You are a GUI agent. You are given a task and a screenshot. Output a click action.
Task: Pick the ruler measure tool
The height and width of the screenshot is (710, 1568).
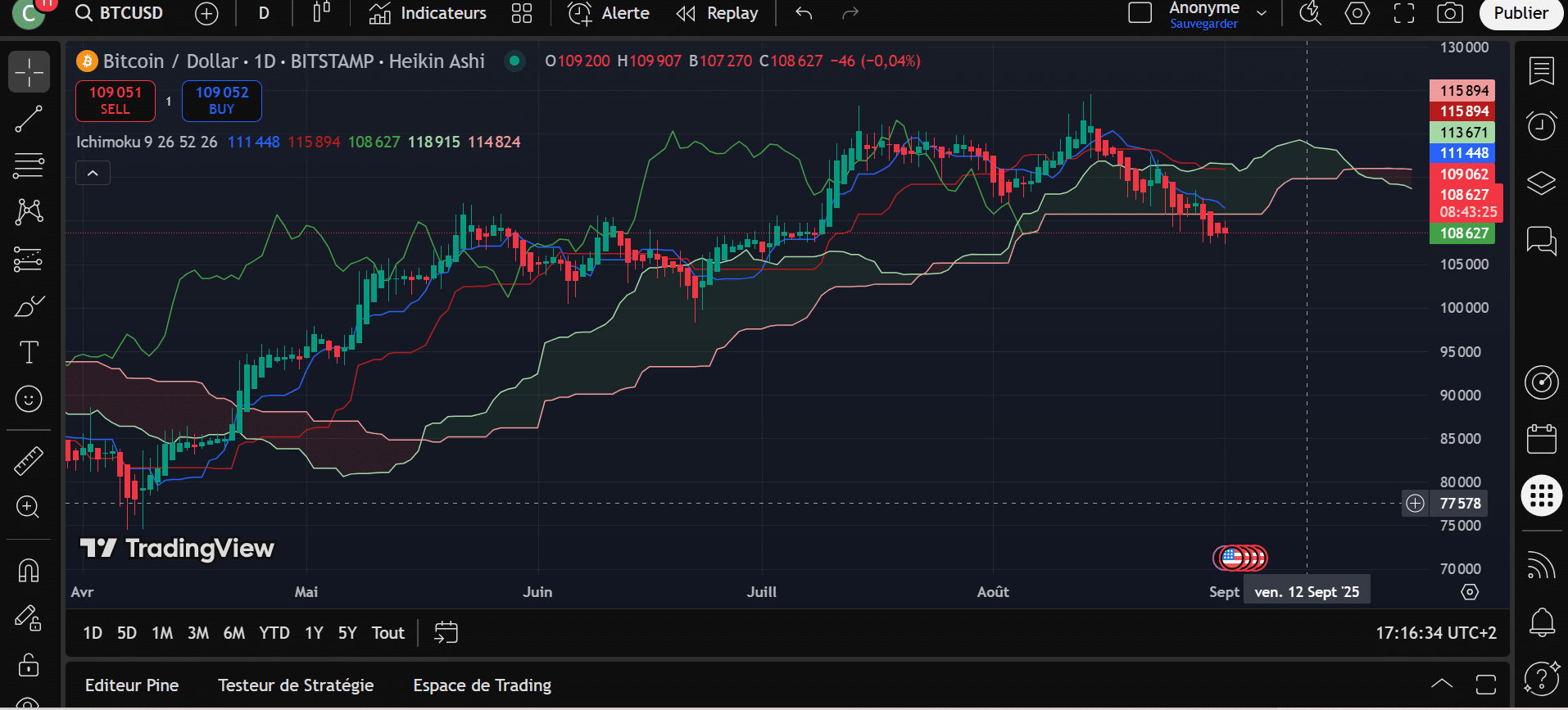(29, 461)
